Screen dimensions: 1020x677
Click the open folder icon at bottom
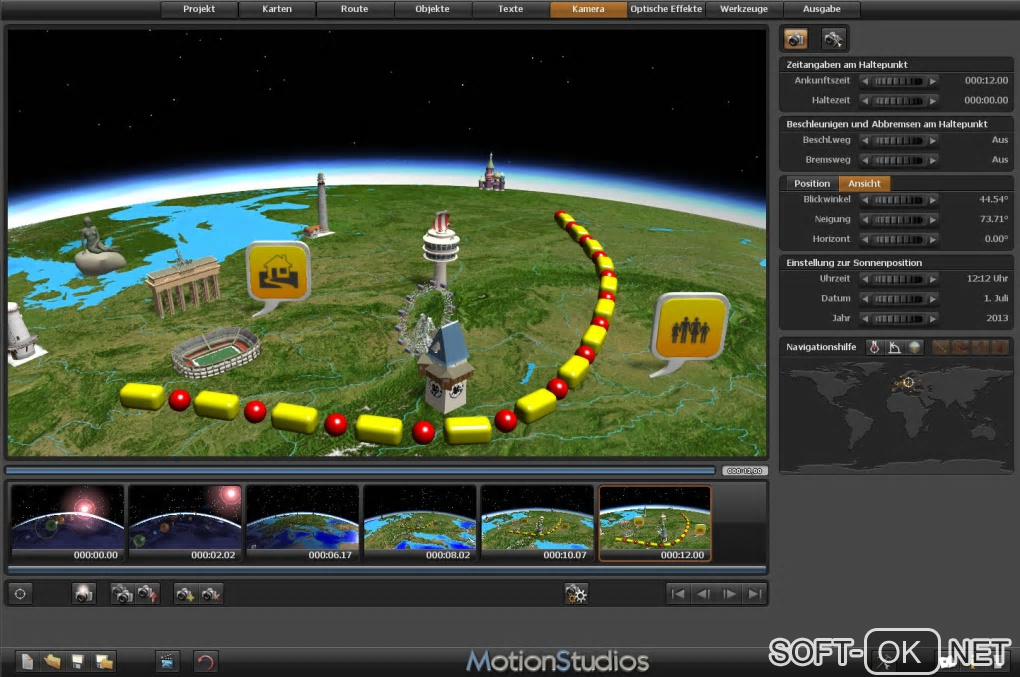(53, 661)
